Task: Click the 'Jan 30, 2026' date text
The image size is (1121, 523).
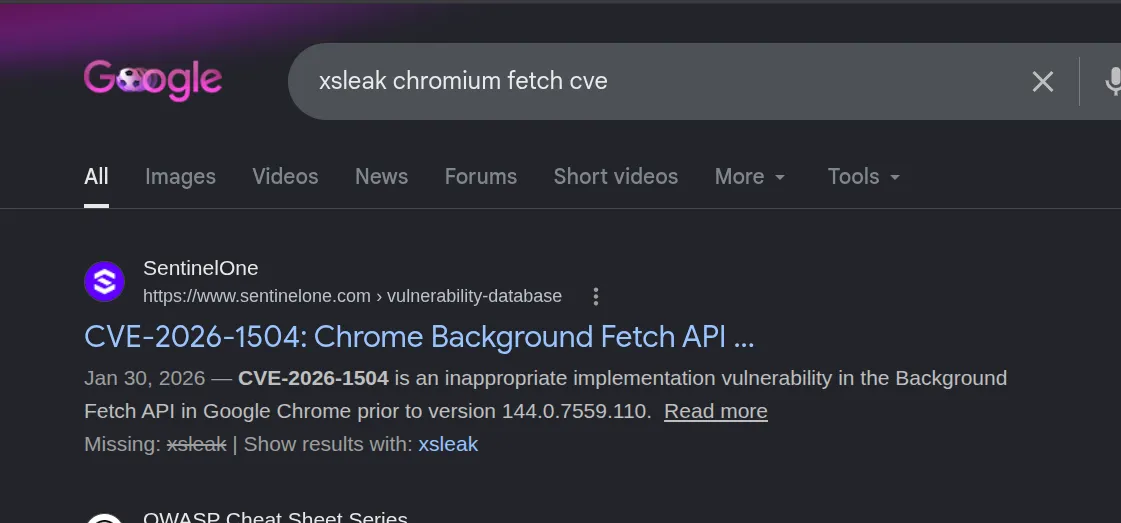Action: 144,378
